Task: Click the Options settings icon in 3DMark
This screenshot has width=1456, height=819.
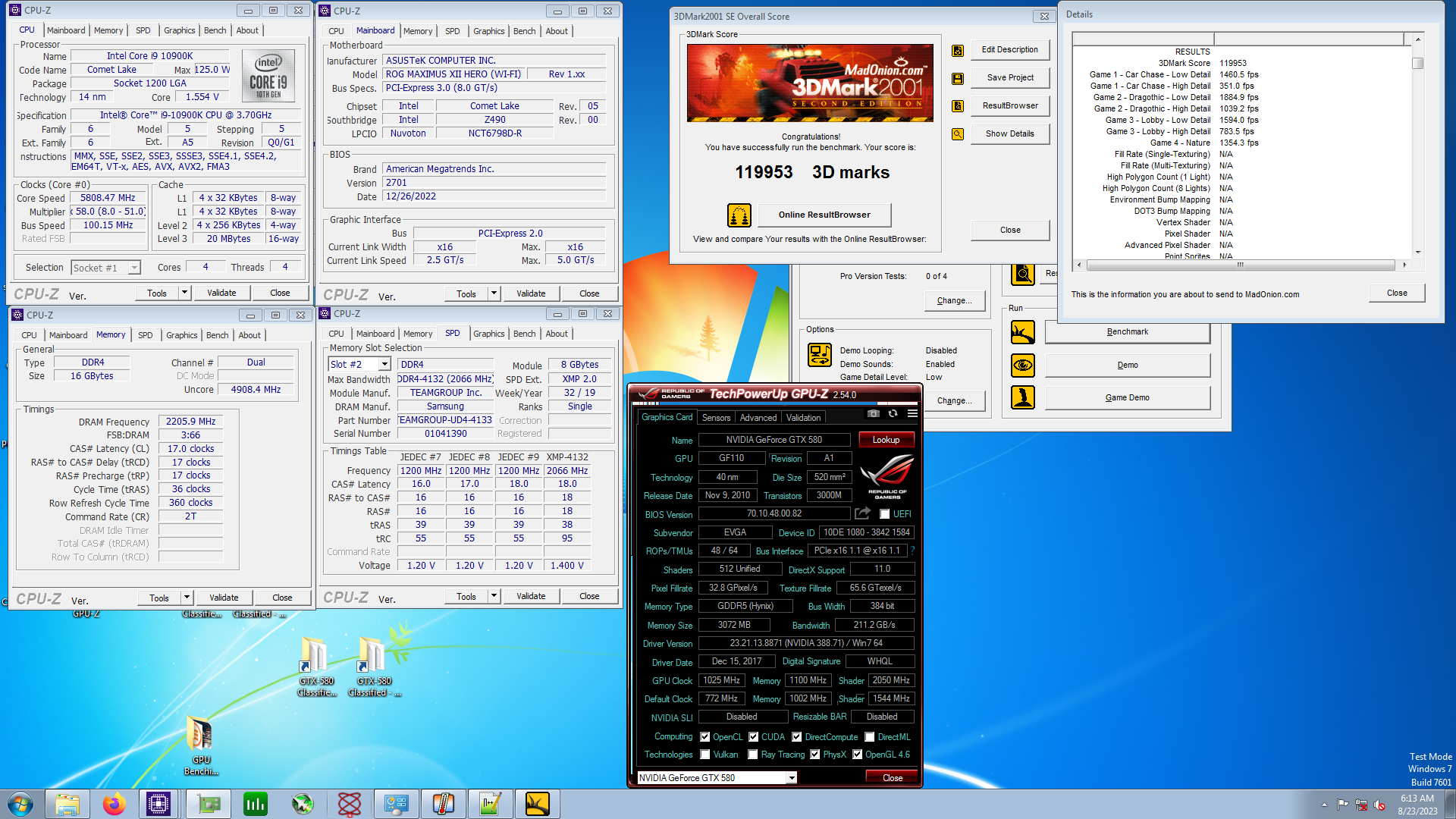Action: click(x=820, y=355)
